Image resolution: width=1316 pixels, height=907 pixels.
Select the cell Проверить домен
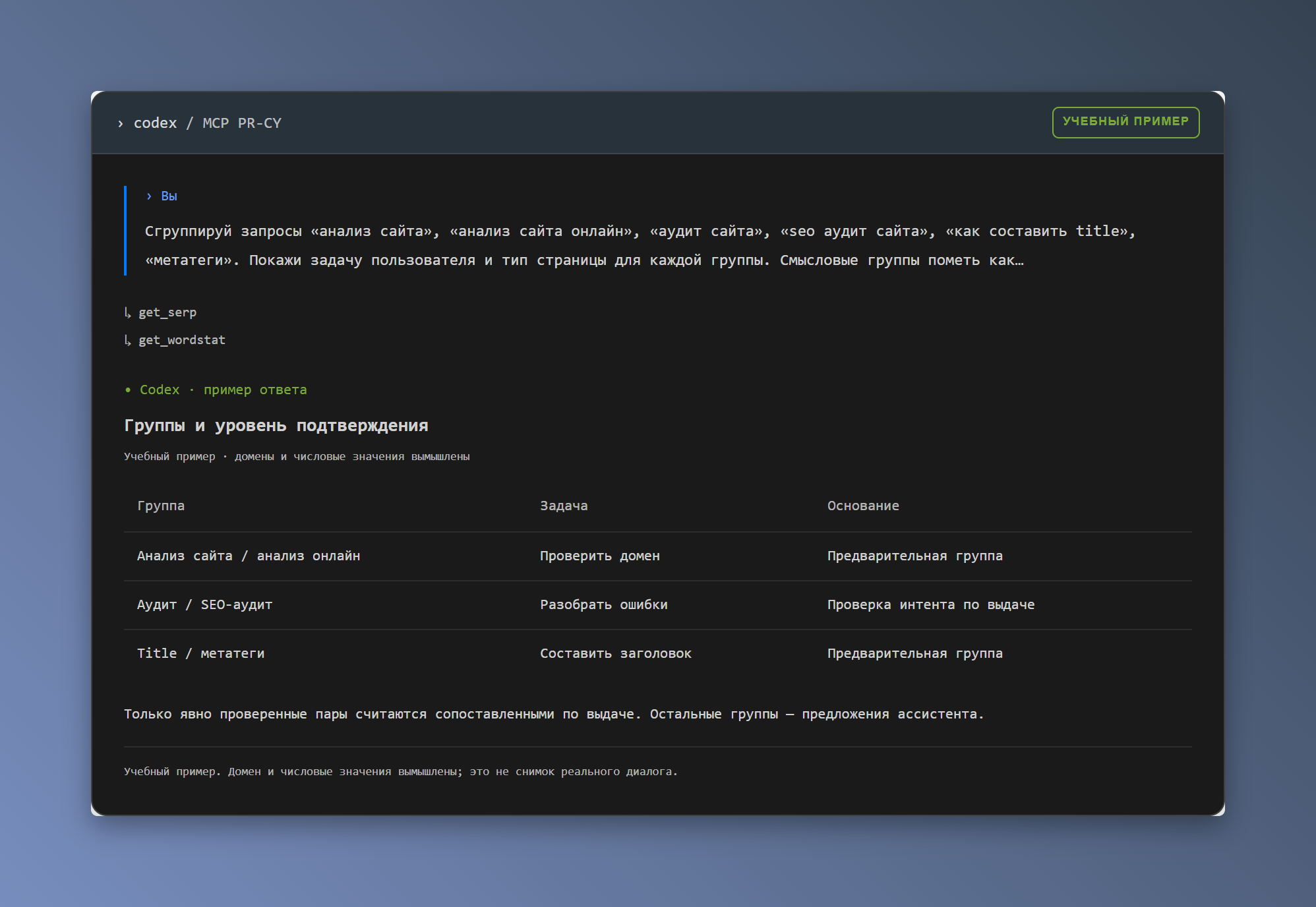click(600, 556)
